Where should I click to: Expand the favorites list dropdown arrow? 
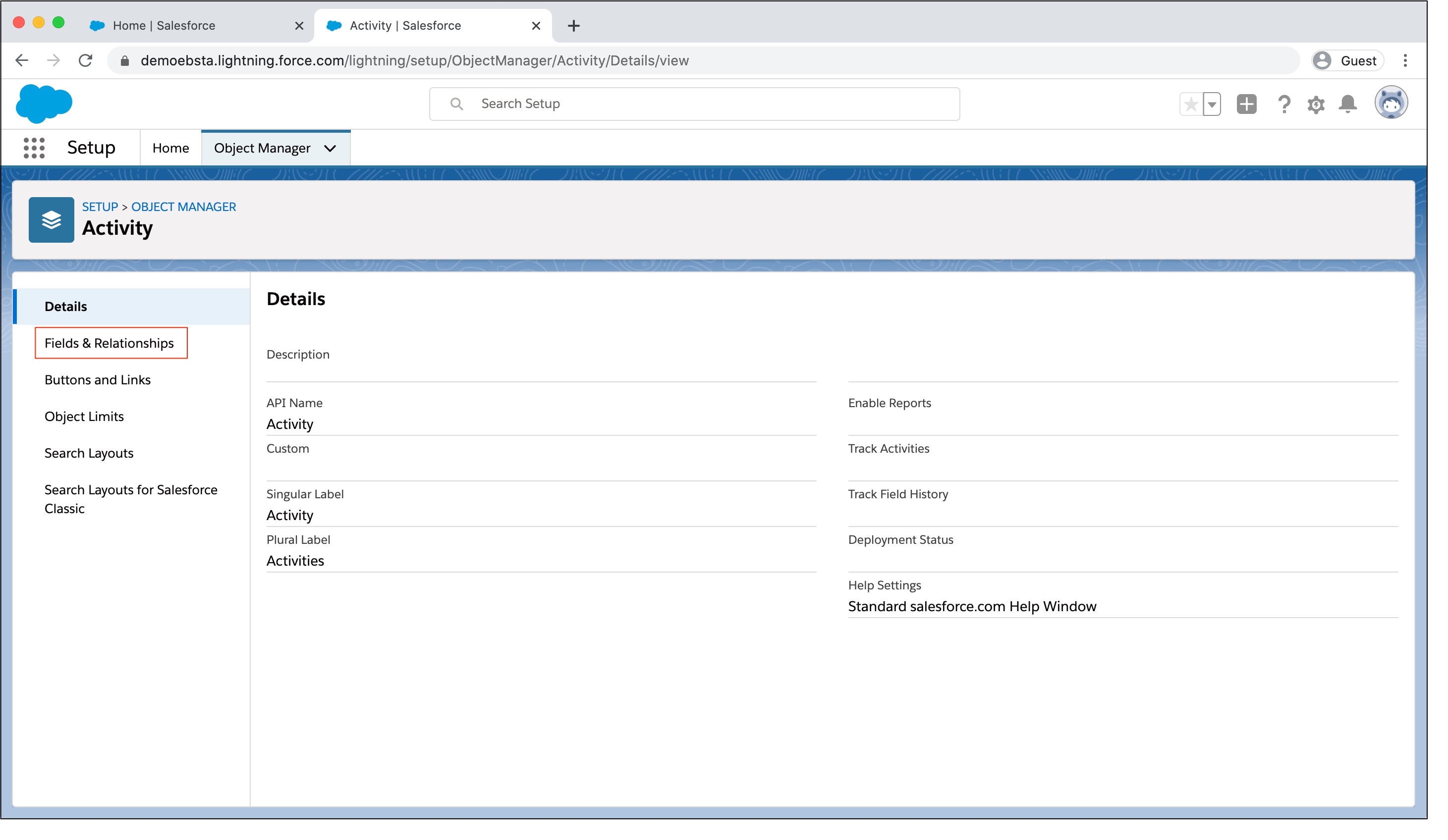(x=1212, y=105)
